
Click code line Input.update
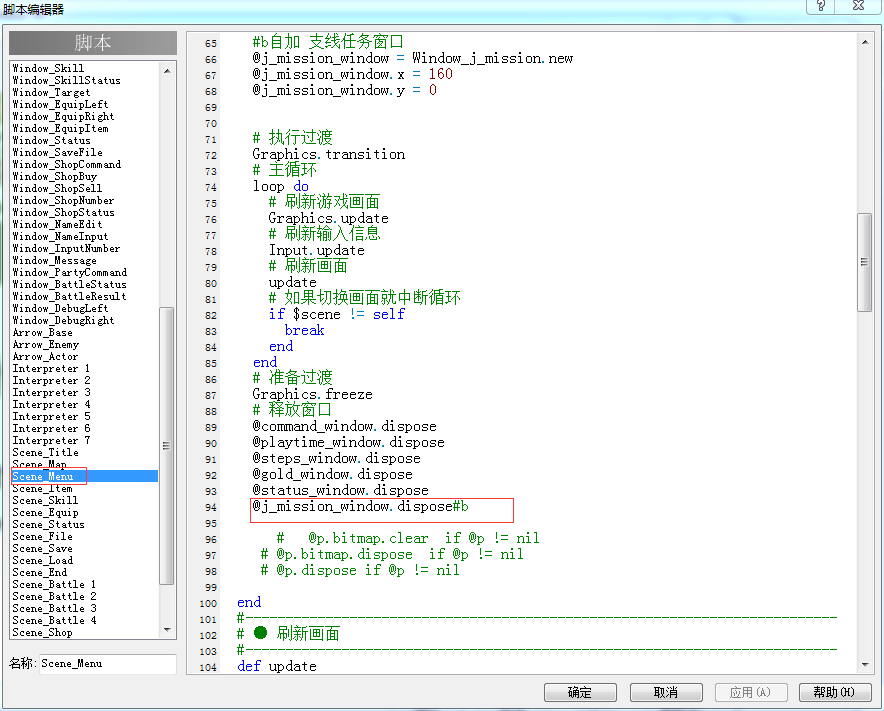pyautogui.click(x=316, y=250)
